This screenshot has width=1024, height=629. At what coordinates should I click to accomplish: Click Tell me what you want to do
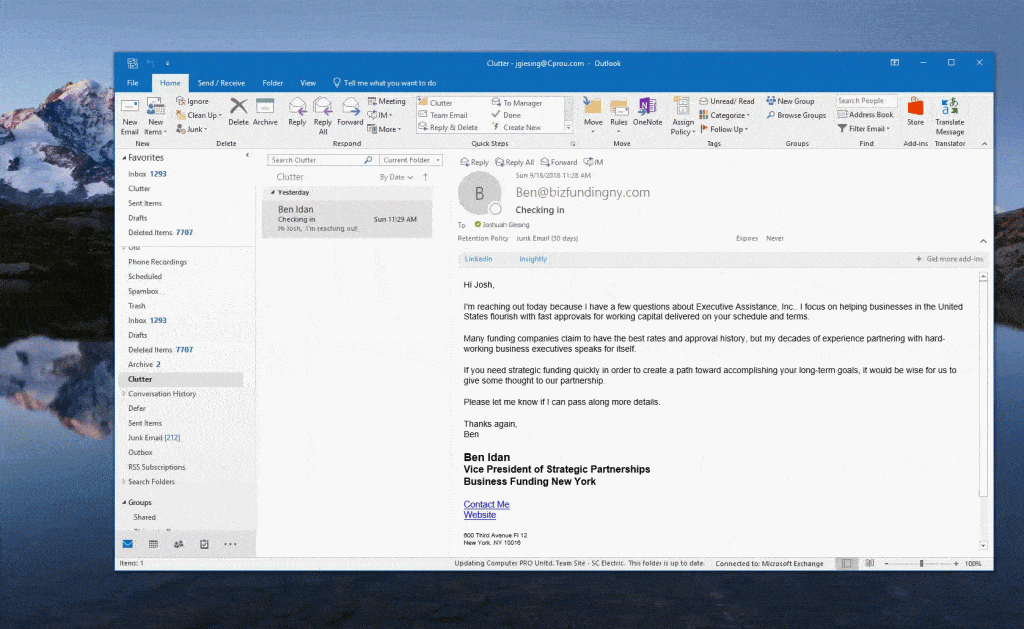click(385, 83)
